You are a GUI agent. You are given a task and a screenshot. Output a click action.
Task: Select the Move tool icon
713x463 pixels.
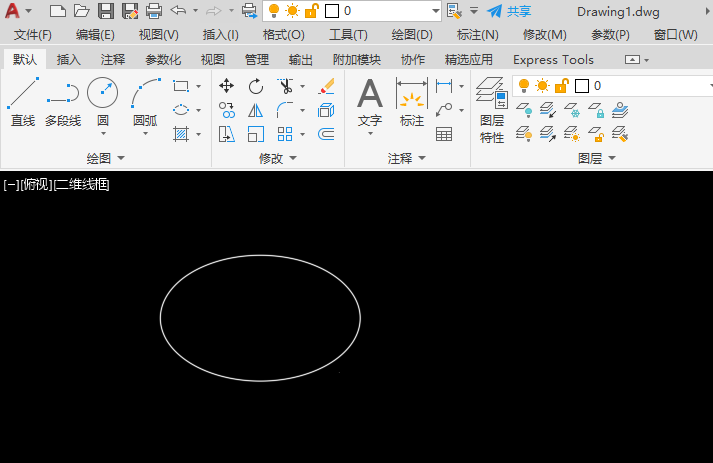coord(226,86)
